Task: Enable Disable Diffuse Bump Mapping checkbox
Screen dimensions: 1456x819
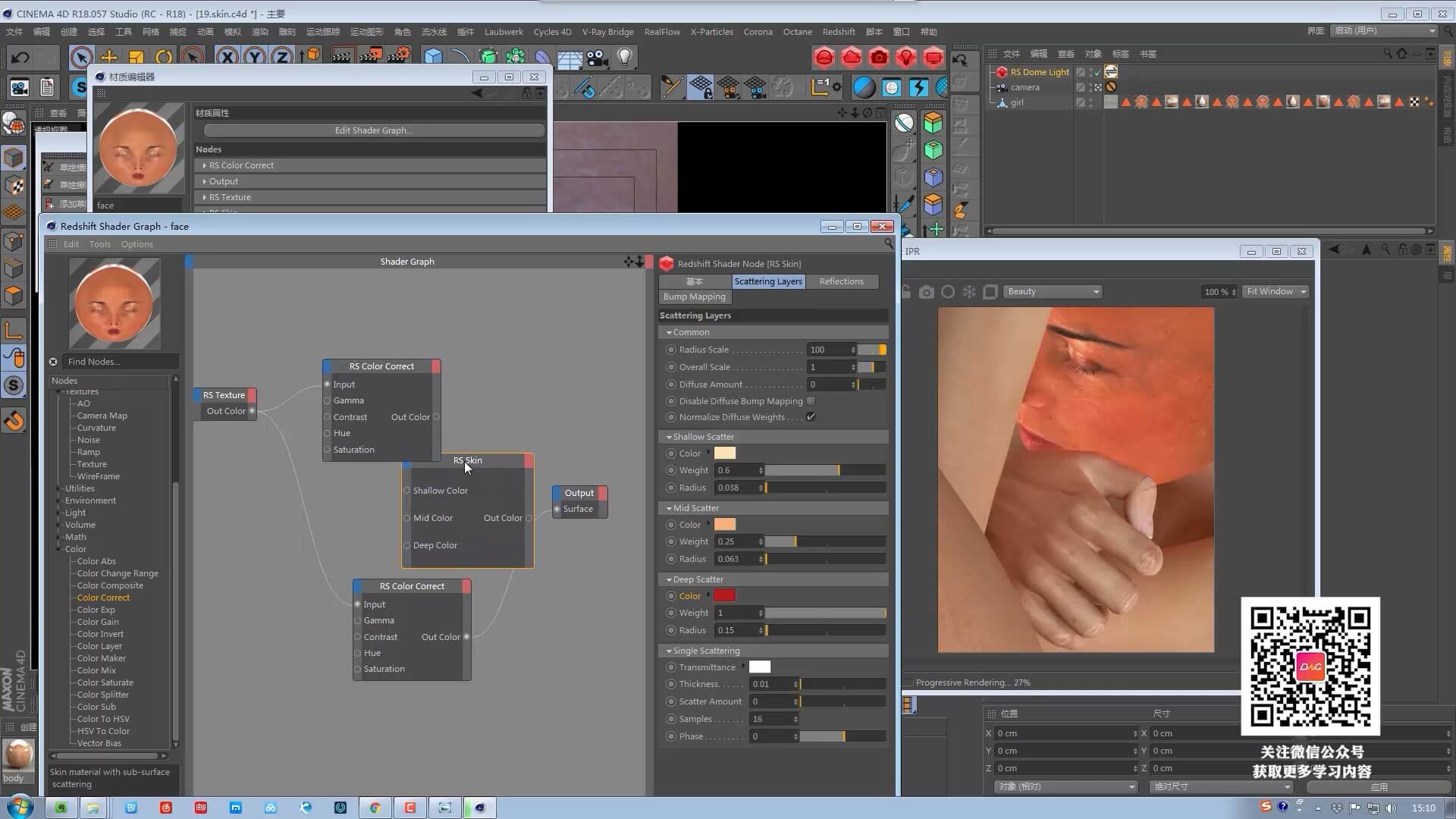Action: click(811, 401)
